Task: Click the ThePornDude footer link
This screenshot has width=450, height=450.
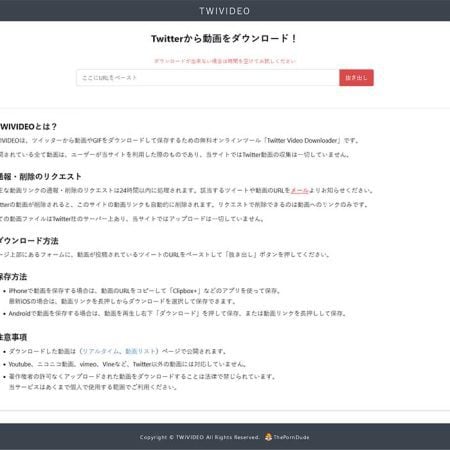Action: (291, 437)
